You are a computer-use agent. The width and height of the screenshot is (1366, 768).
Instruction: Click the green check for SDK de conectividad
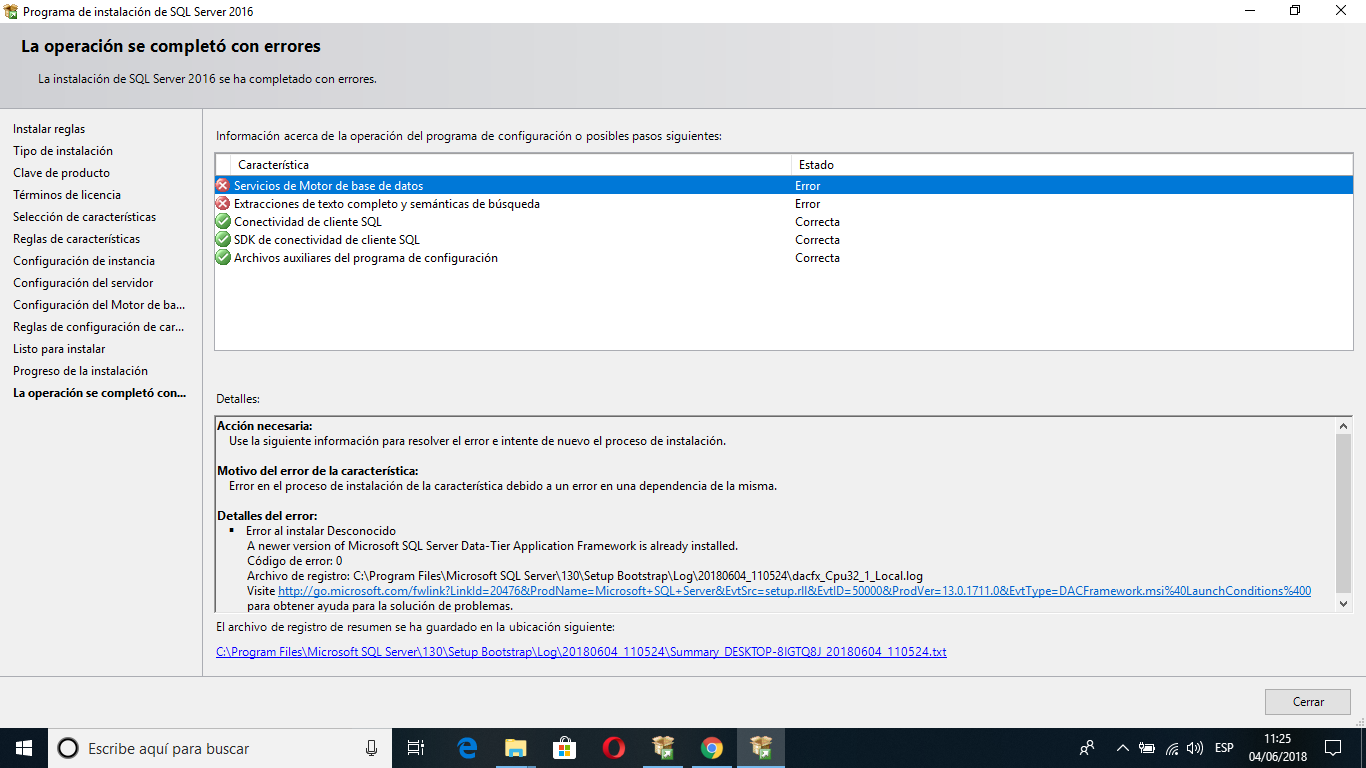[223, 240]
